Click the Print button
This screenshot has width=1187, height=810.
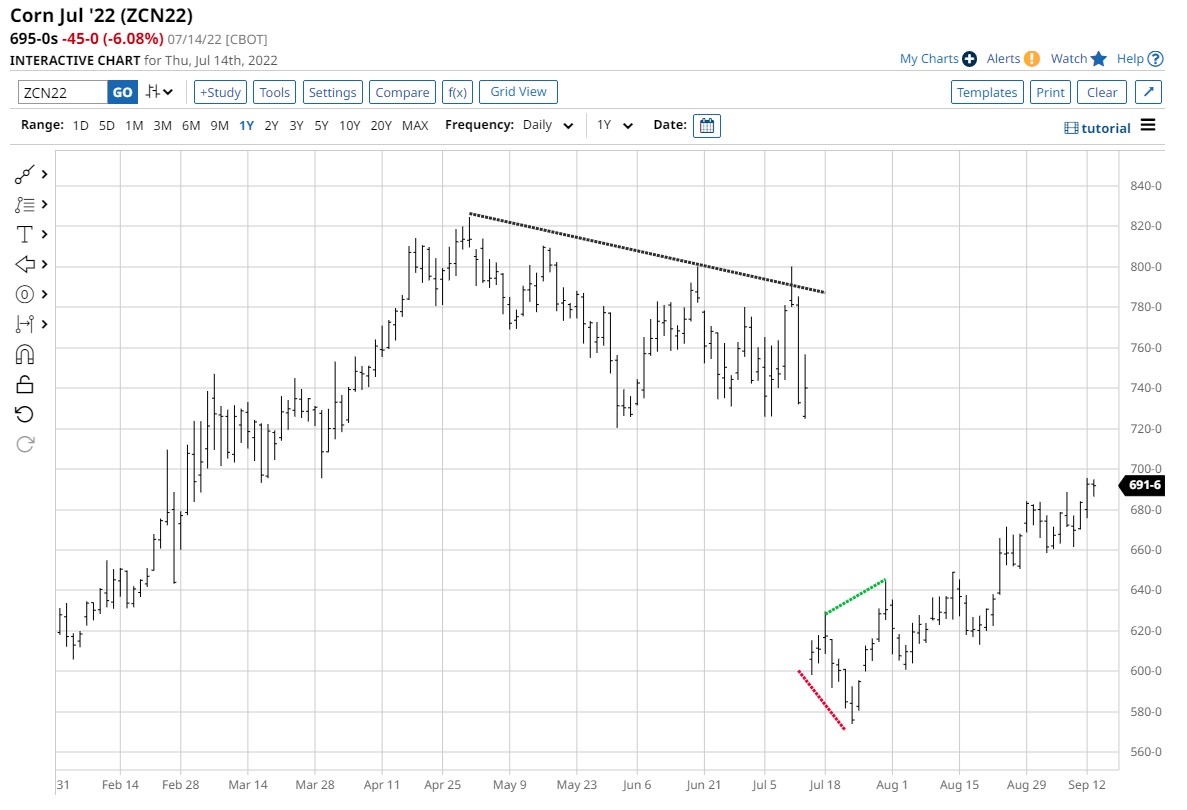click(1050, 92)
